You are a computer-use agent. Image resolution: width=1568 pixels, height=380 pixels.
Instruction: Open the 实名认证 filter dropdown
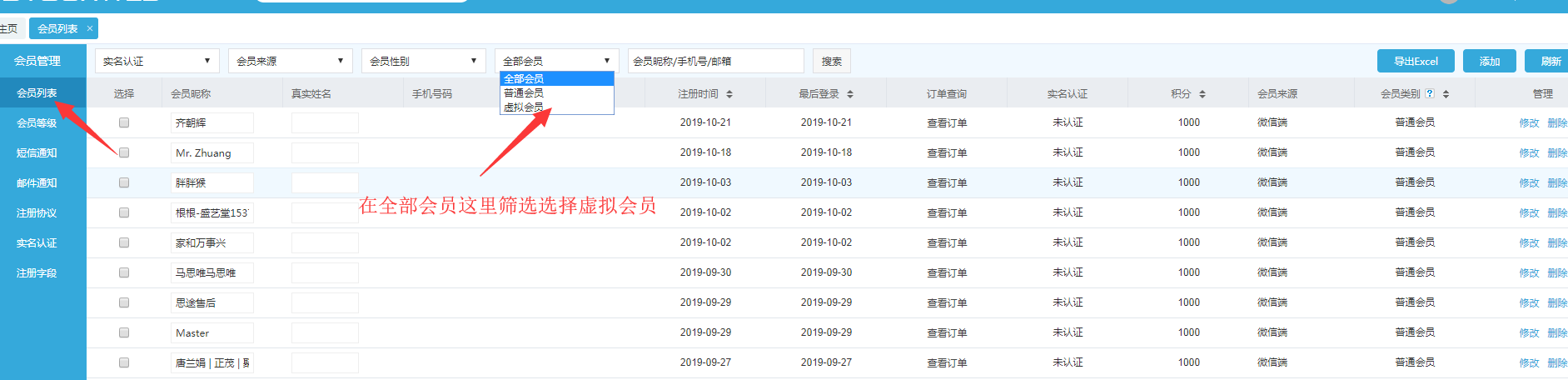[x=157, y=61]
